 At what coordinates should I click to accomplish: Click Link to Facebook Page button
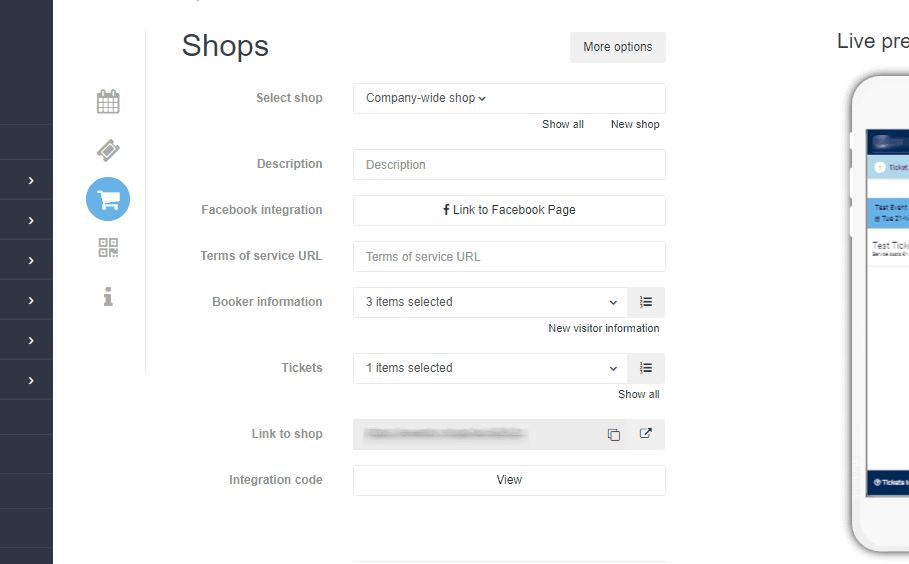click(509, 210)
